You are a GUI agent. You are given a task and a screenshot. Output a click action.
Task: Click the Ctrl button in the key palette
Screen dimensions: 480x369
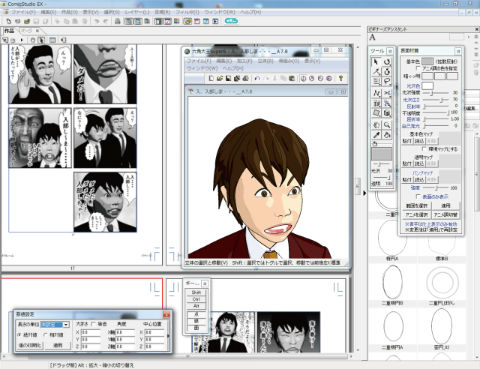[196, 299]
